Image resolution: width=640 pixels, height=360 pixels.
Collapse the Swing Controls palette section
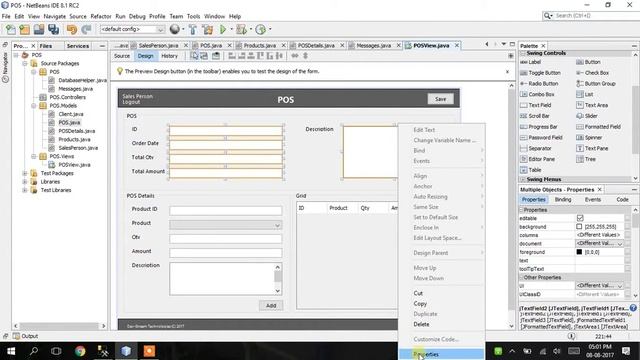click(523, 53)
